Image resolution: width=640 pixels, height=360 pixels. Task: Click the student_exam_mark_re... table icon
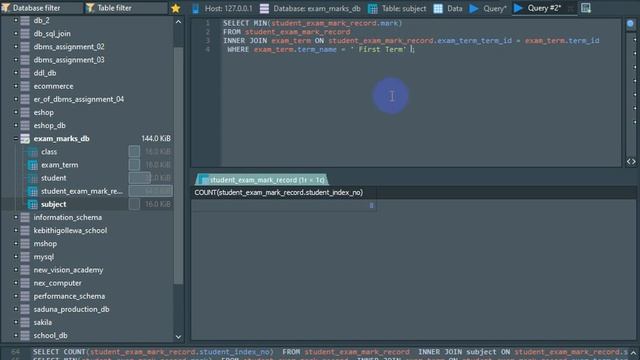(x=33, y=191)
